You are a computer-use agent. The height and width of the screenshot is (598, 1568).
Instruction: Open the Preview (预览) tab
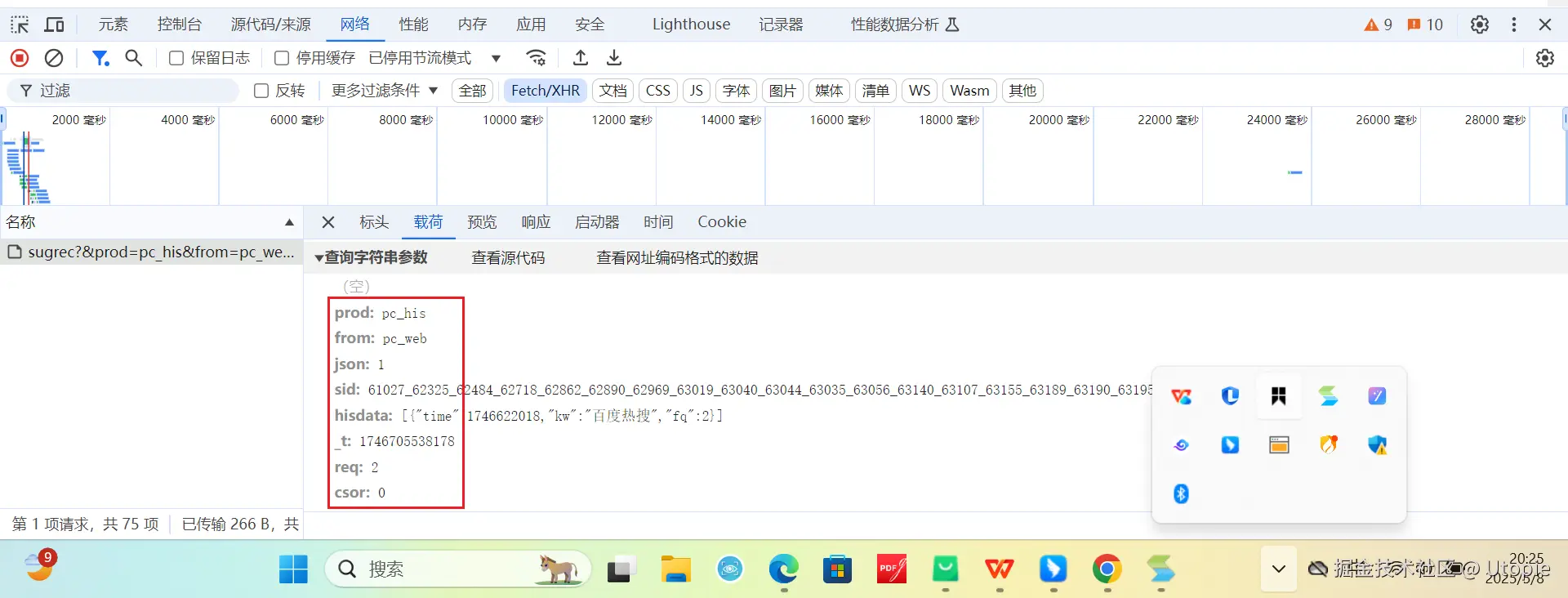[x=482, y=222]
